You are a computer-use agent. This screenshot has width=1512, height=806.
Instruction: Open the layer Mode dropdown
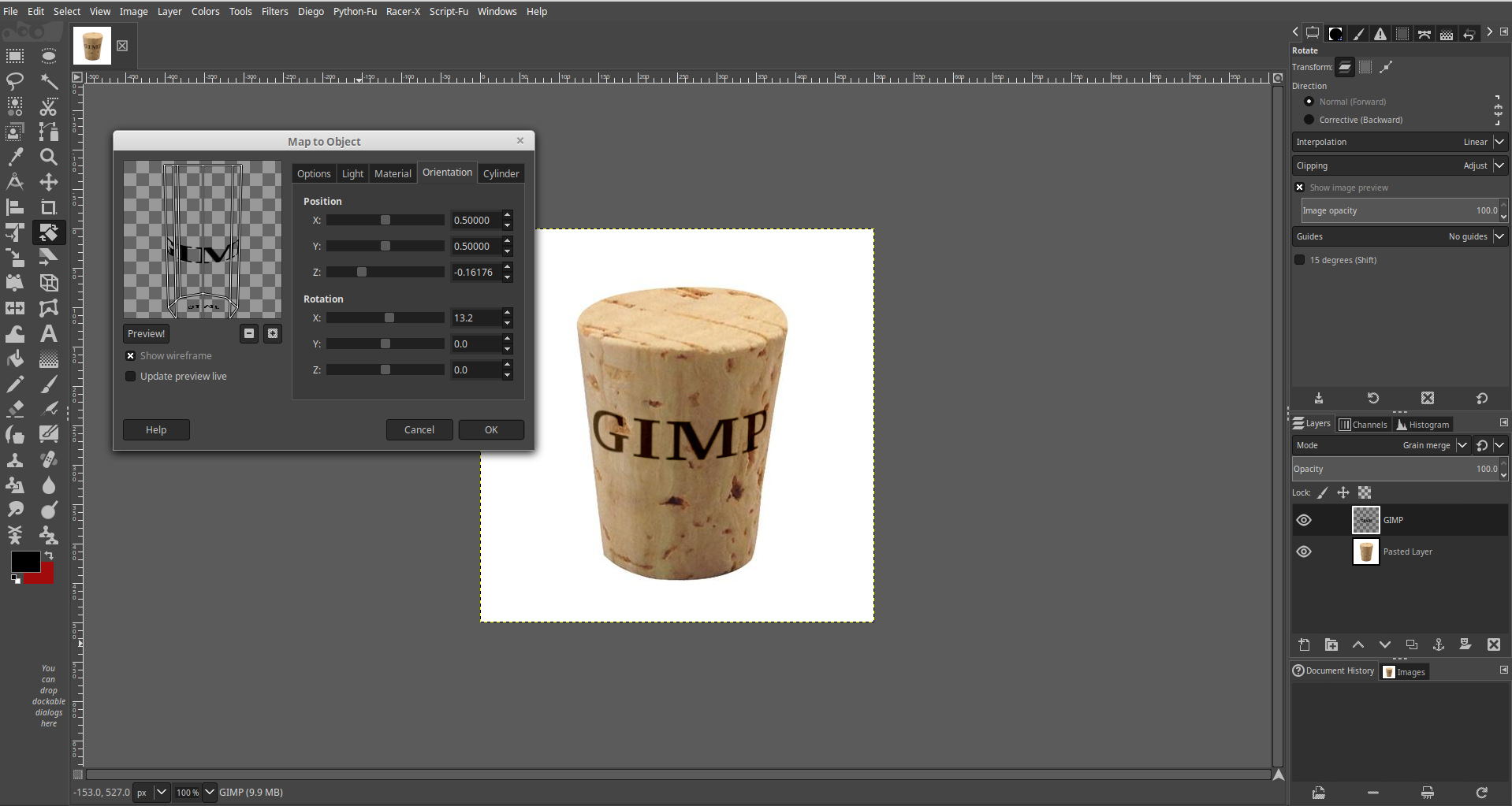[1381, 445]
